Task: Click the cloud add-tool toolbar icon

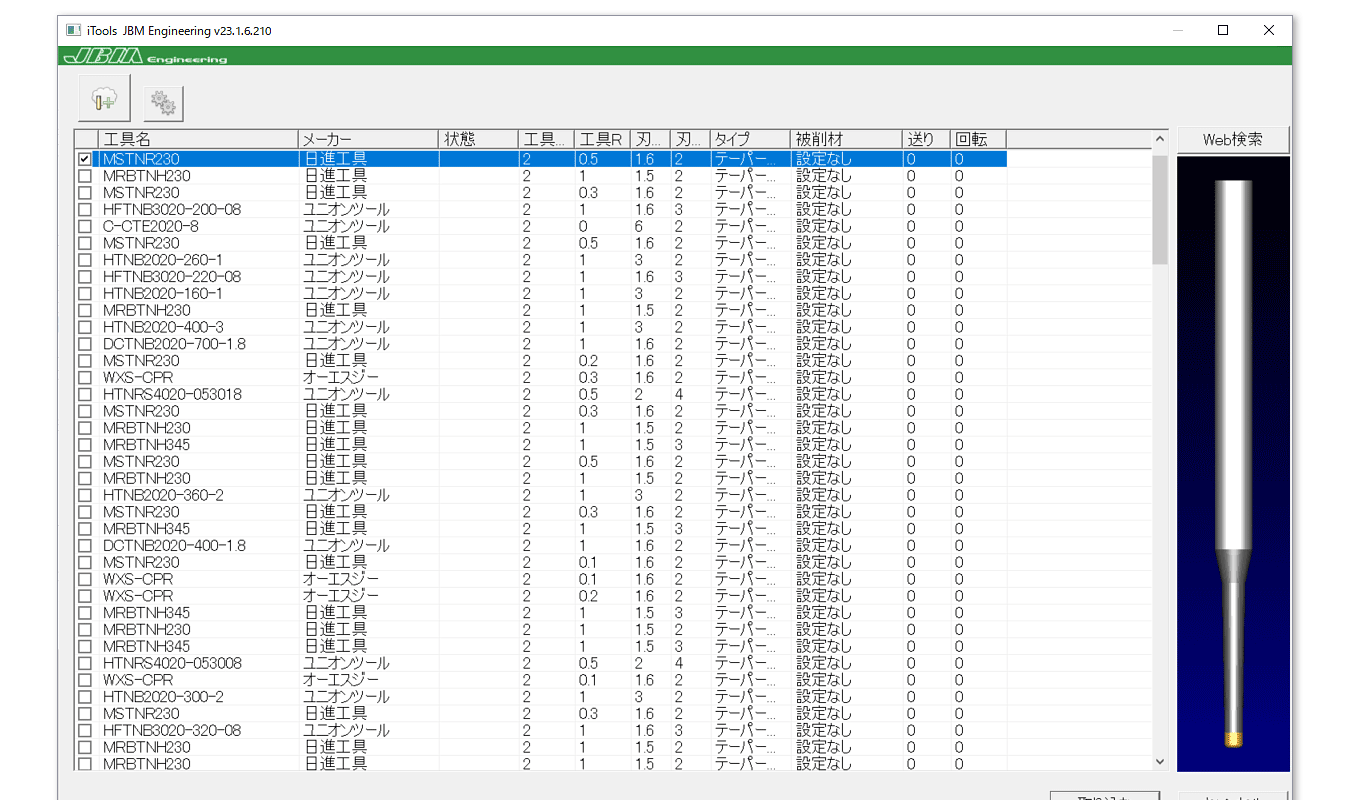Action: pyautogui.click(x=104, y=100)
